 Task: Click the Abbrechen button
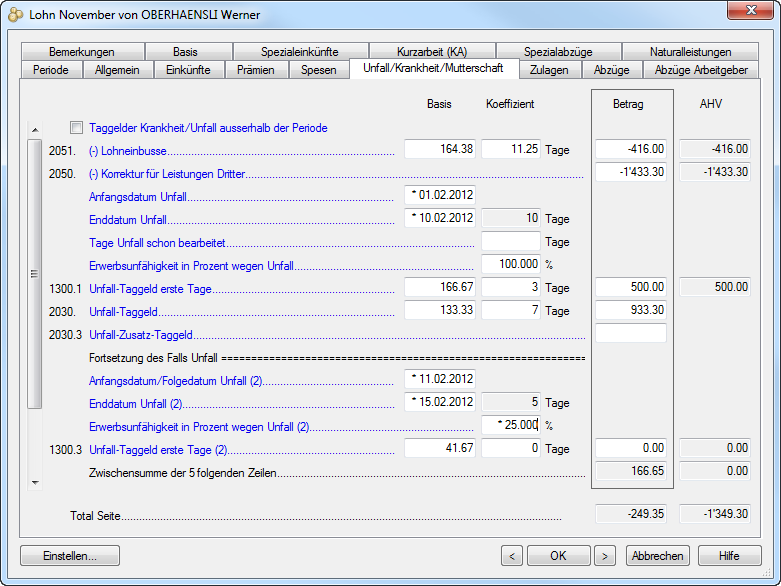pos(657,556)
